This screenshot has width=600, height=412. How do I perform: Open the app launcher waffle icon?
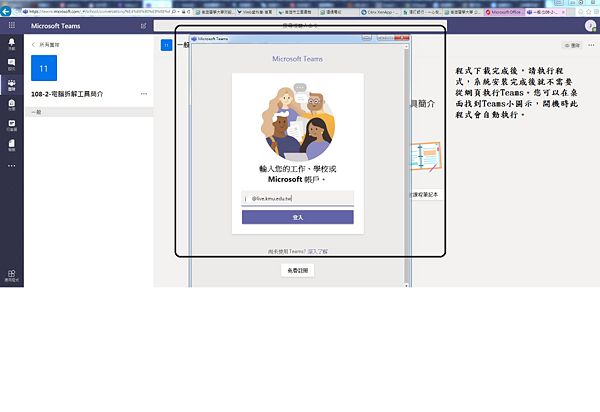coord(11,25)
